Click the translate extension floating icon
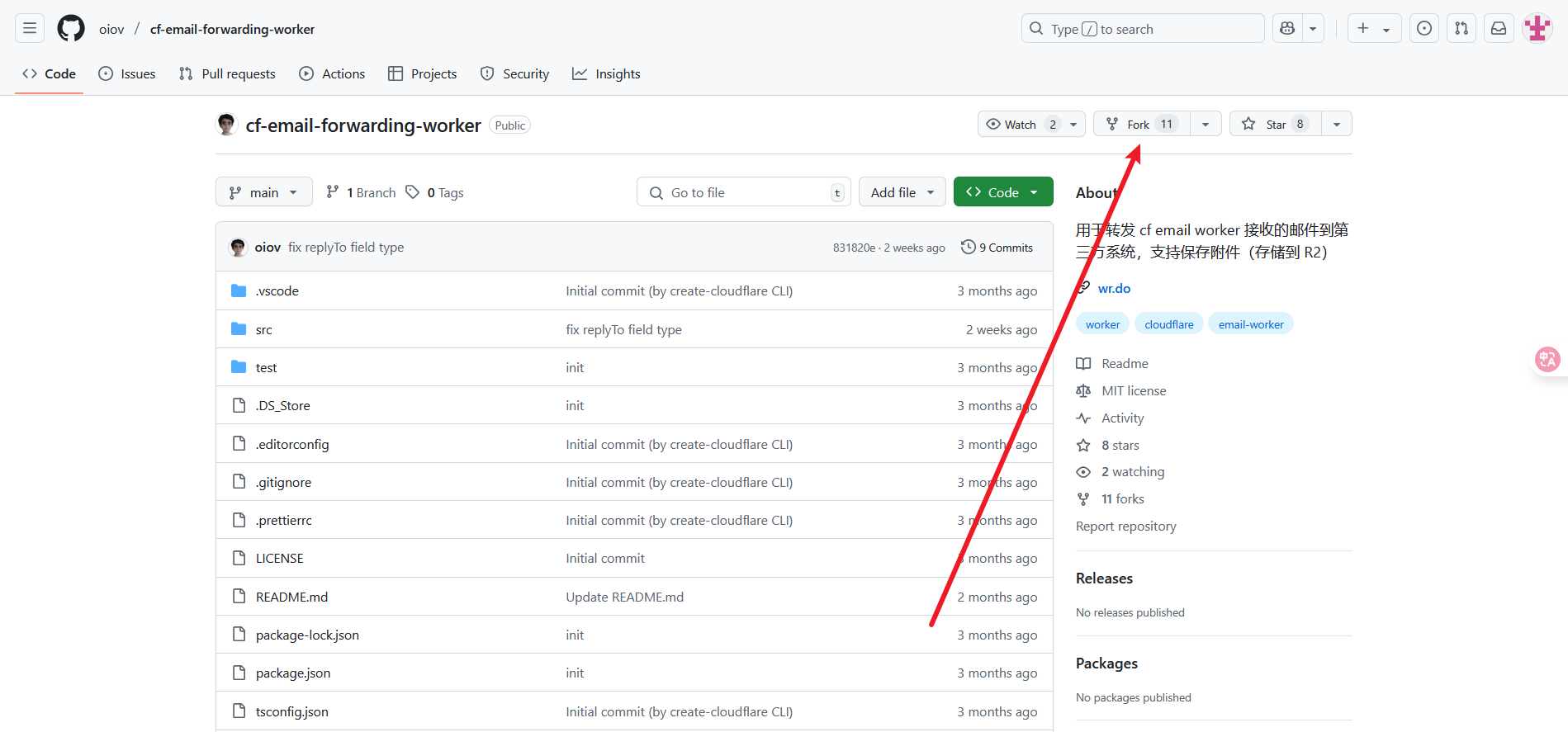 1547,360
